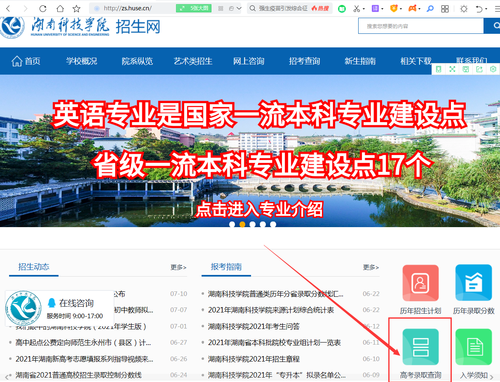Open the browser home page icon
The image size is (500, 382).
(x=60, y=8)
